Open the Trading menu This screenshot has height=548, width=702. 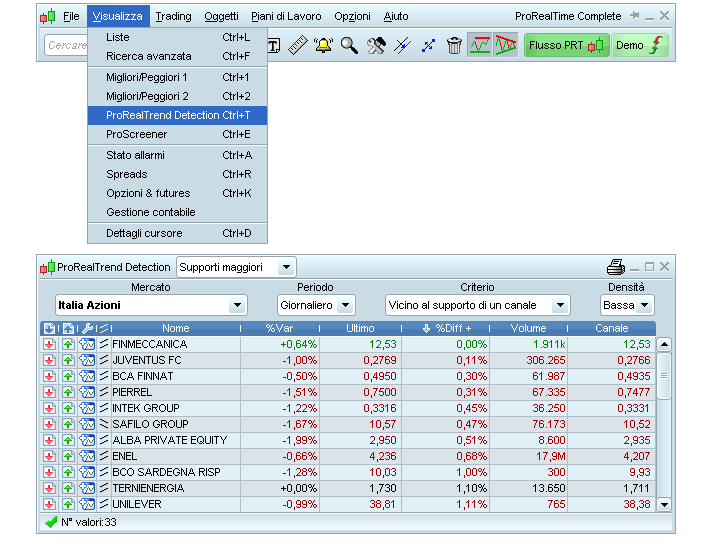coord(173,17)
